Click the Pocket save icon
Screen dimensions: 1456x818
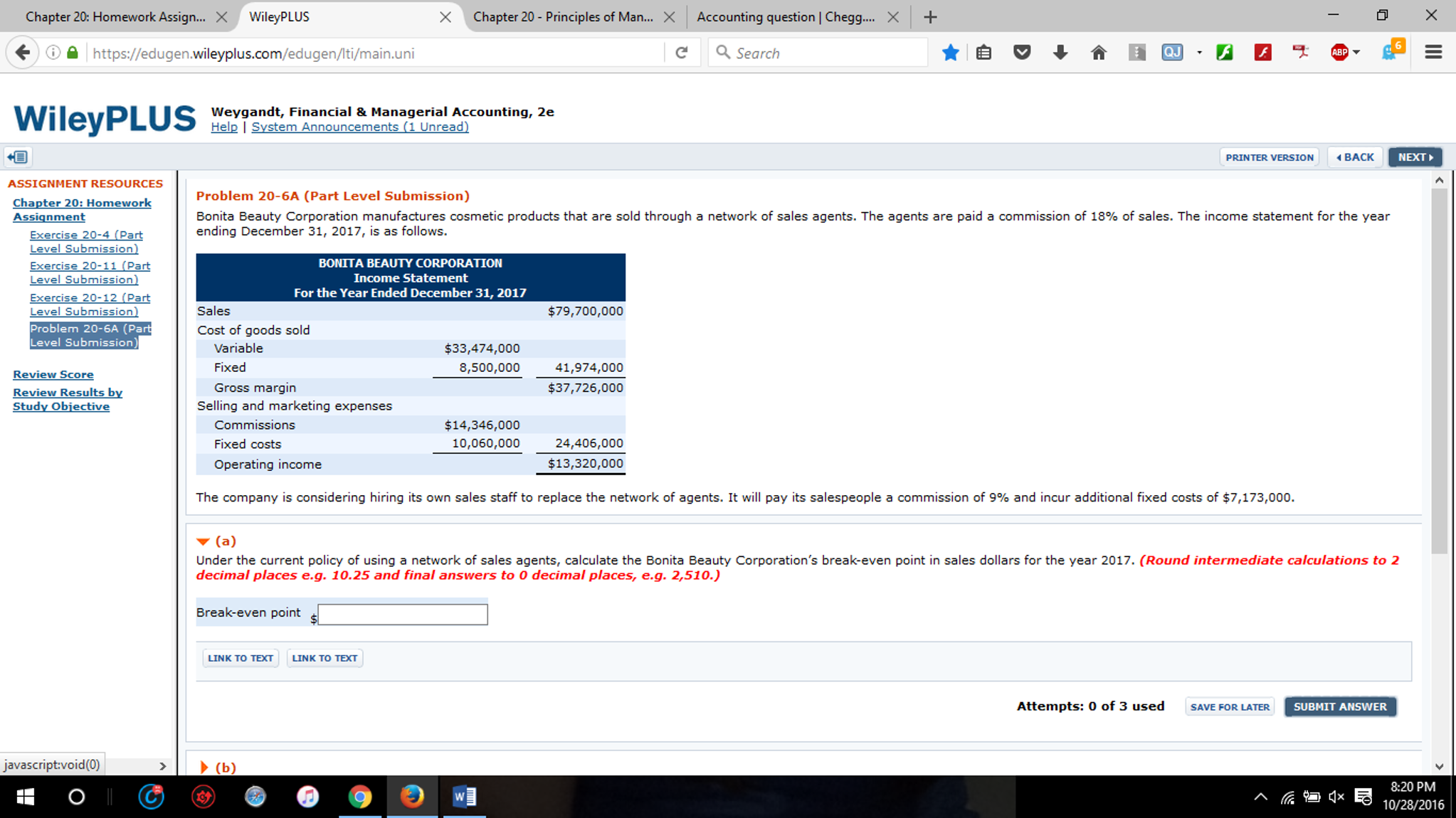click(x=1022, y=52)
